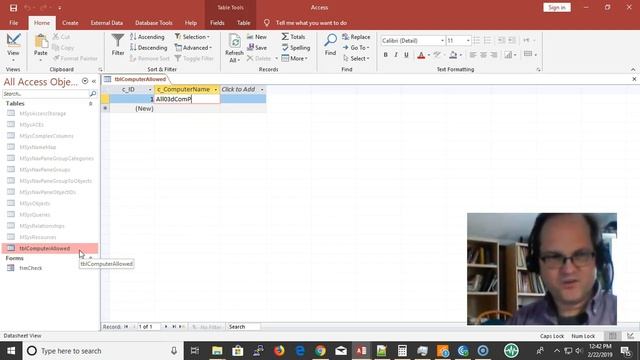Open the More records dropdown
640x360 pixels.
[295, 59]
